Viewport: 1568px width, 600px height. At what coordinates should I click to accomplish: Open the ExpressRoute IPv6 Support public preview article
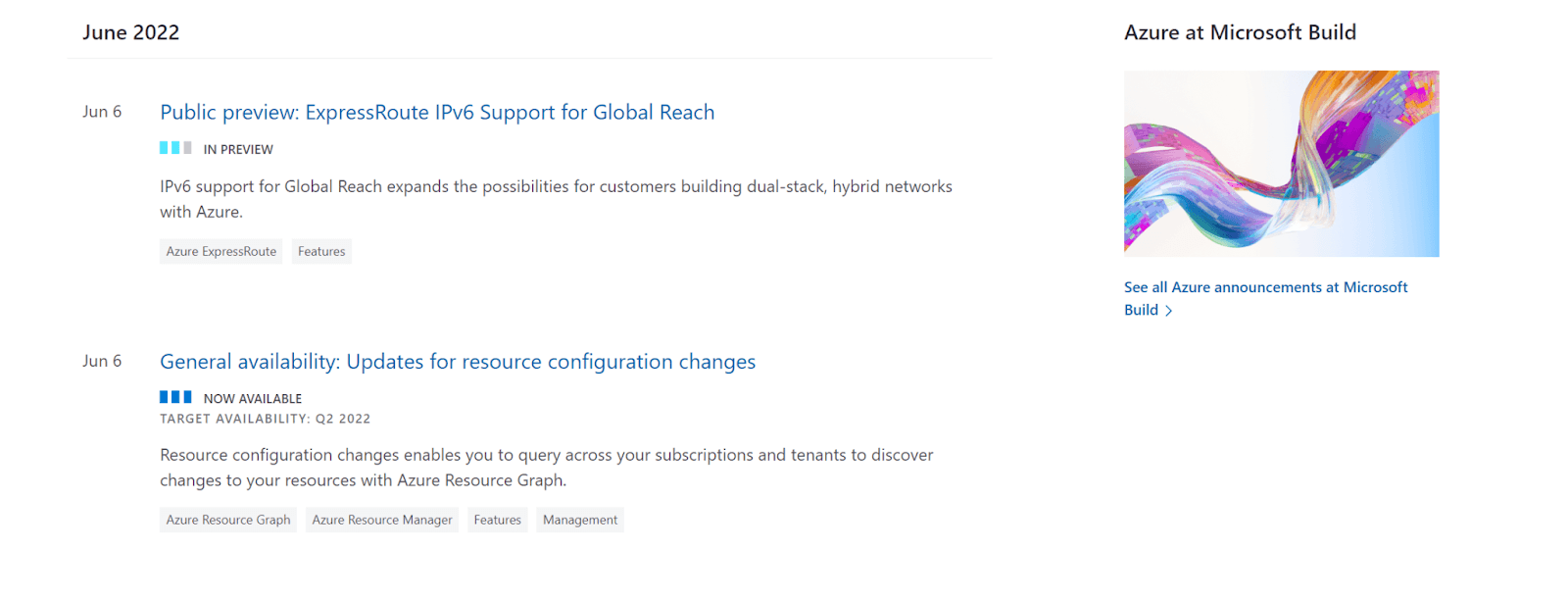437,113
